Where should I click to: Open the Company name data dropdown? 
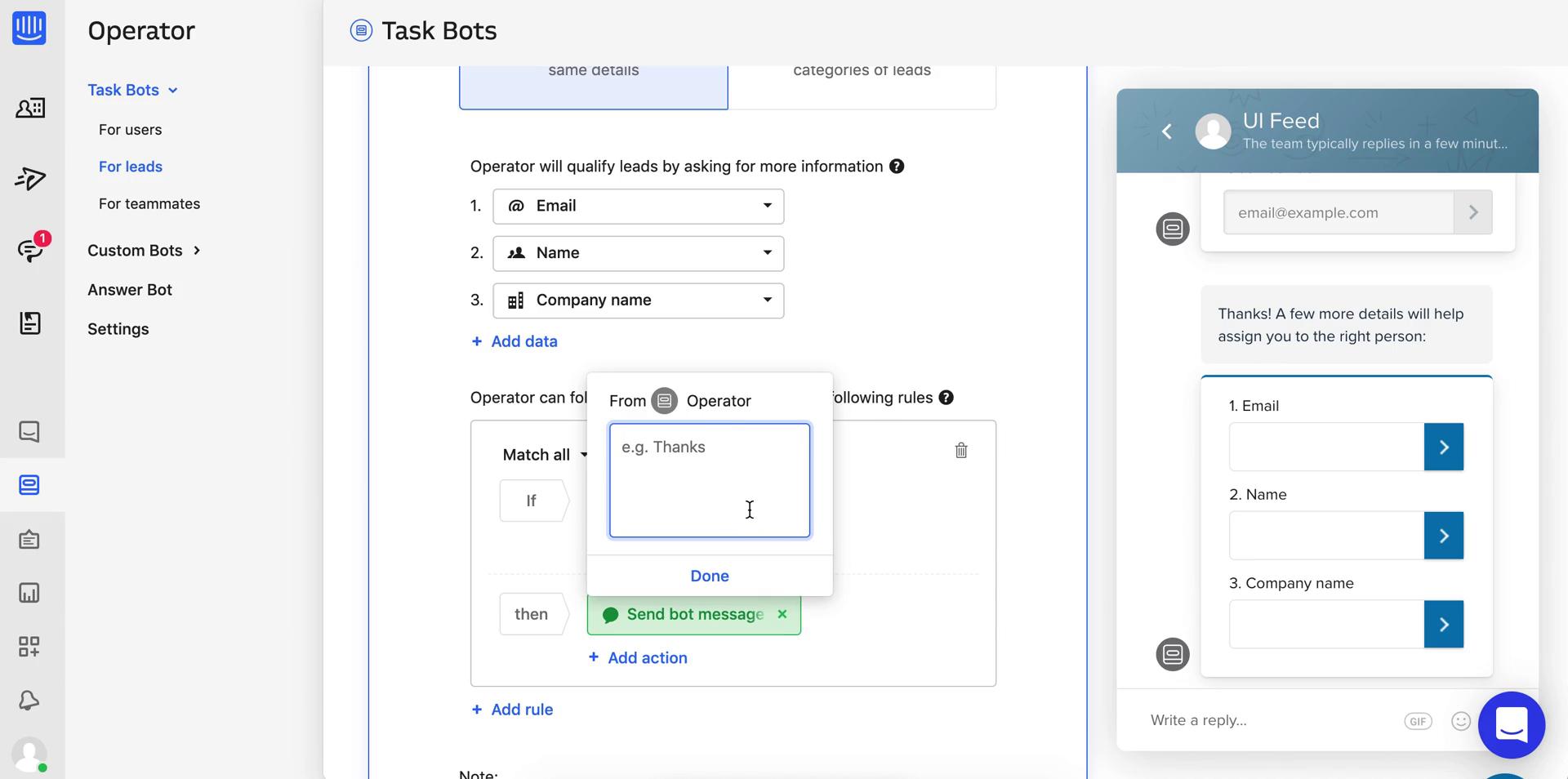[639, 301]
